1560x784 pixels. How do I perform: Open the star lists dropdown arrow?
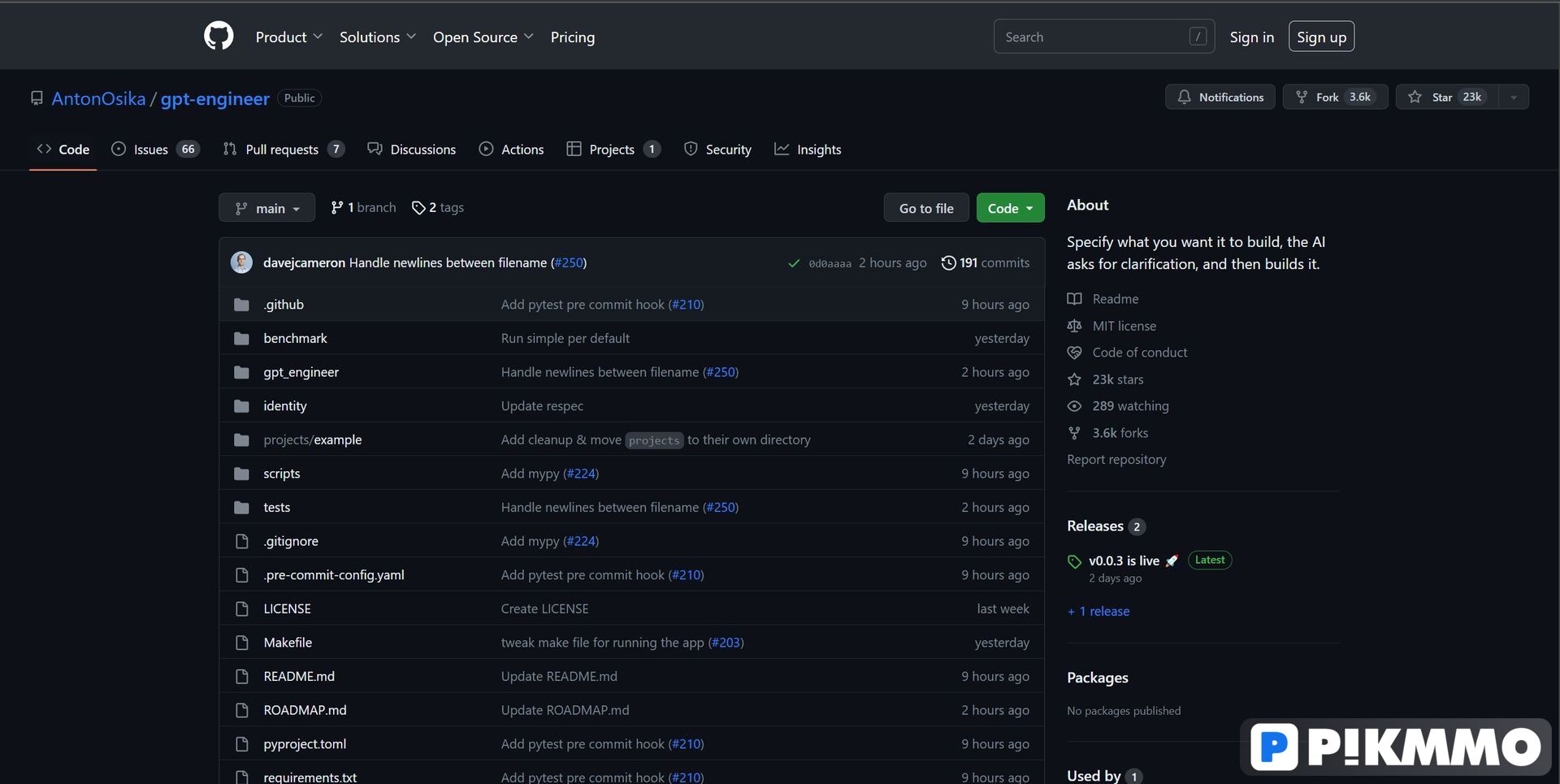click(1513, 97)
